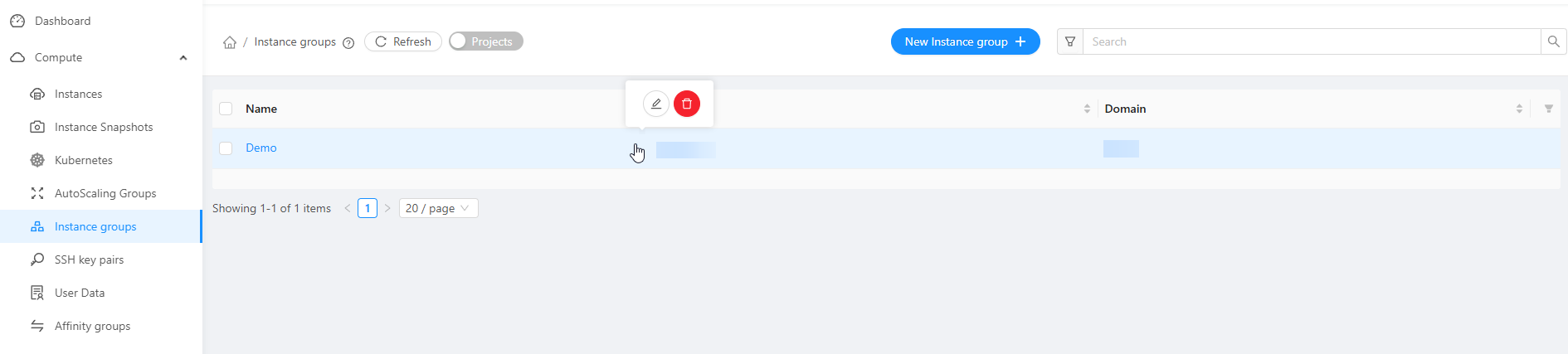Click the Refresh button
This screenshot has height=354, width=1568.
tap(403, 41)
